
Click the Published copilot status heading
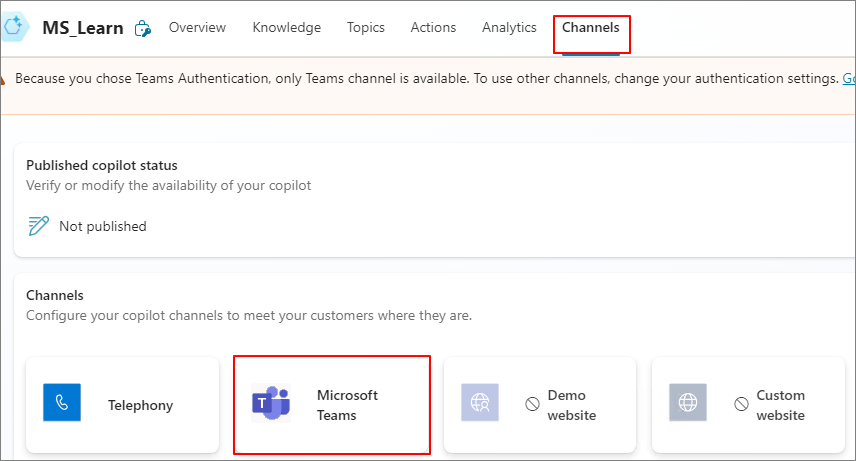102,166
